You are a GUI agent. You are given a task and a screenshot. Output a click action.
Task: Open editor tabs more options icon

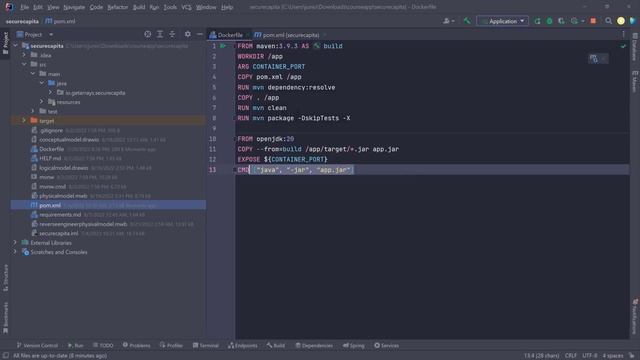pyautogui.click(x=623, y=35)
